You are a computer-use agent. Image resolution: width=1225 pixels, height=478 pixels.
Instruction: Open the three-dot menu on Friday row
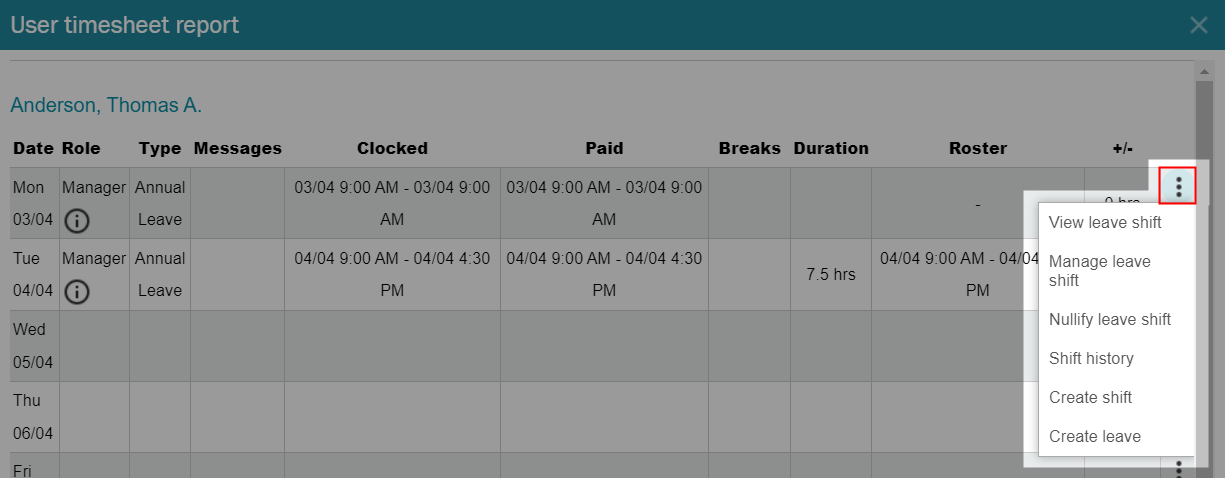[1178, 469]
